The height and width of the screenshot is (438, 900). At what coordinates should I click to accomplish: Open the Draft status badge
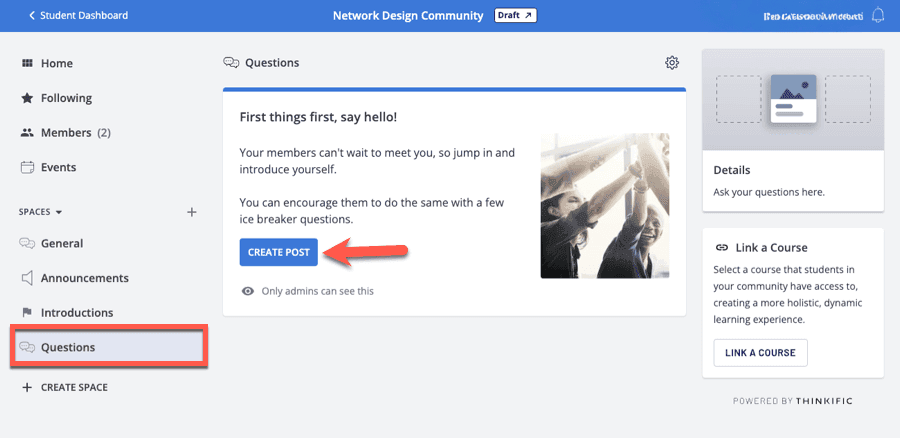pos(515,15)
